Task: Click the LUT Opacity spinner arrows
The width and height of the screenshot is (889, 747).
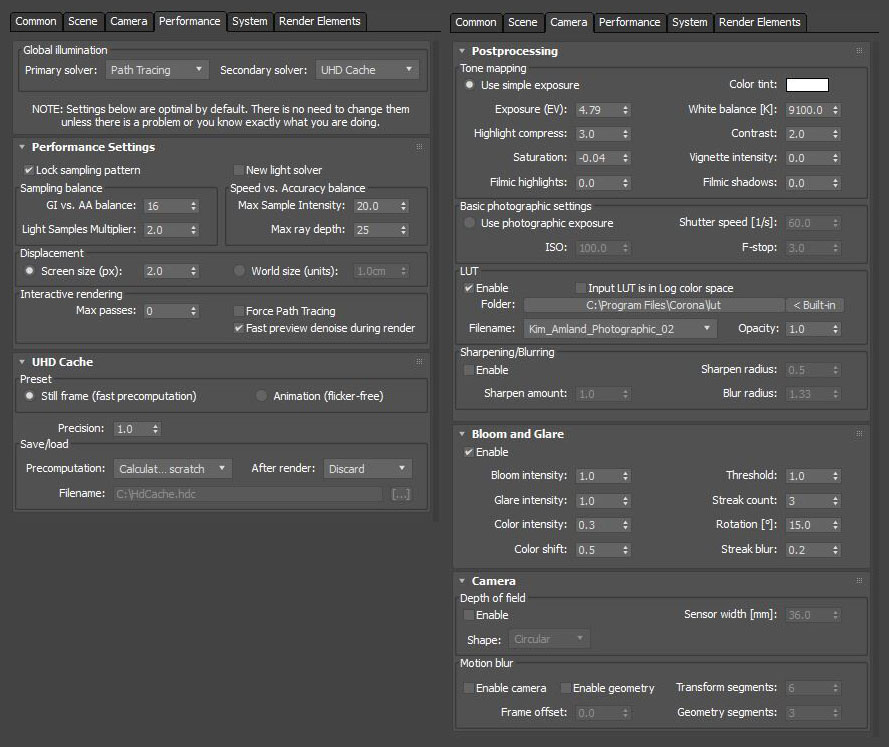Action: 835,329
